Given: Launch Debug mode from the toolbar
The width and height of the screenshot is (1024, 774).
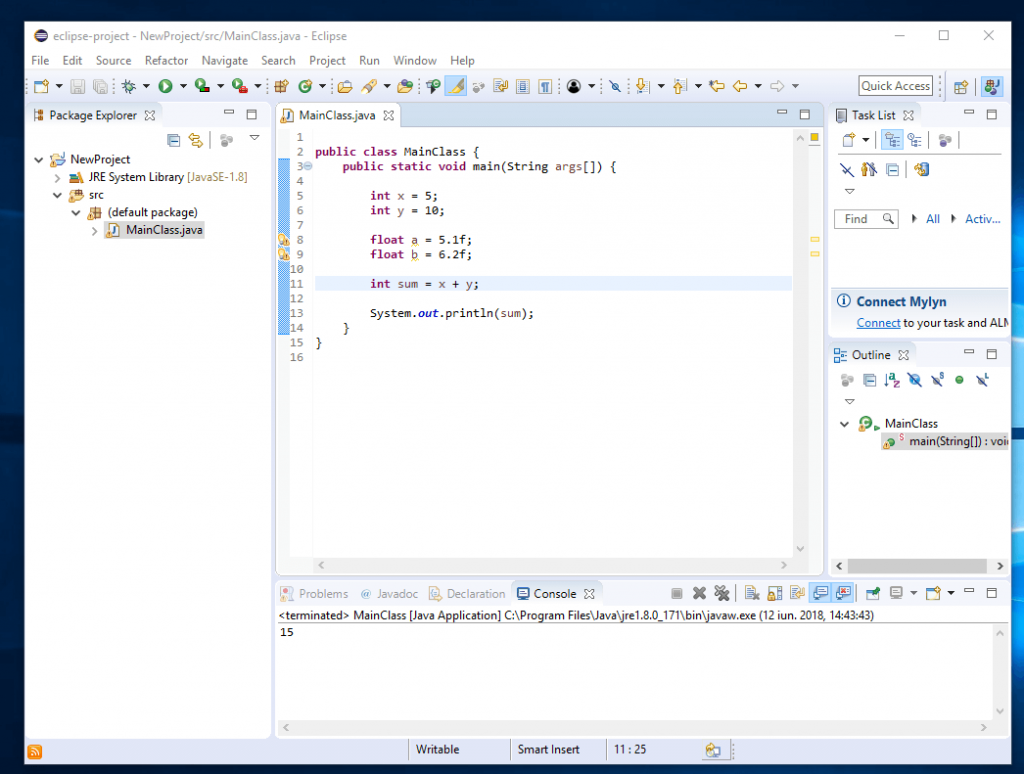Looking at the screenshot, I should (130, 86).
